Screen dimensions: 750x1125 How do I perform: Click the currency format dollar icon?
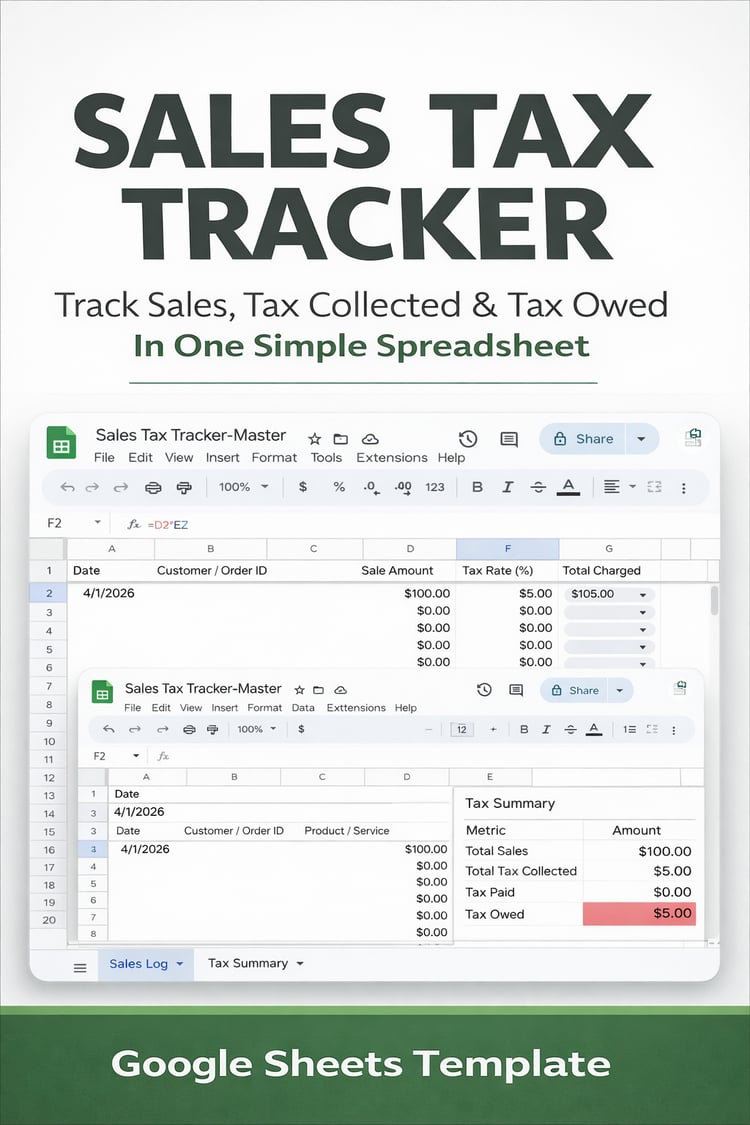click(x=303, y=486)
